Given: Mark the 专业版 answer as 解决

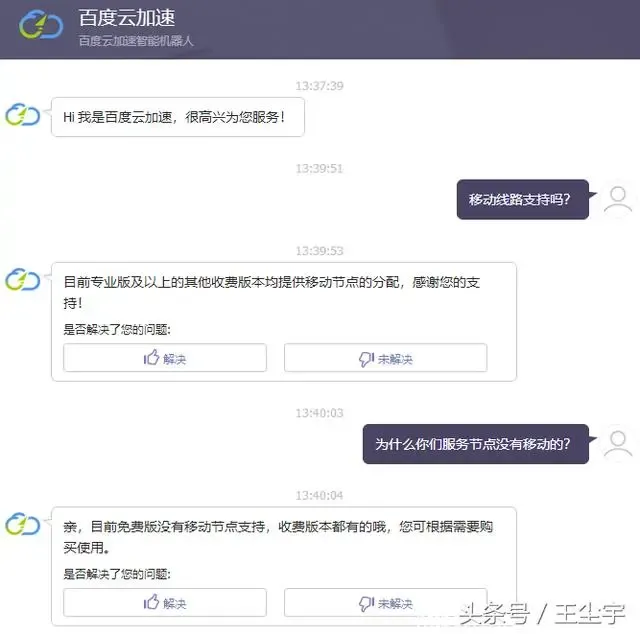Looking at the screenshot, I should pyautogui.click(x=165, y=358).
